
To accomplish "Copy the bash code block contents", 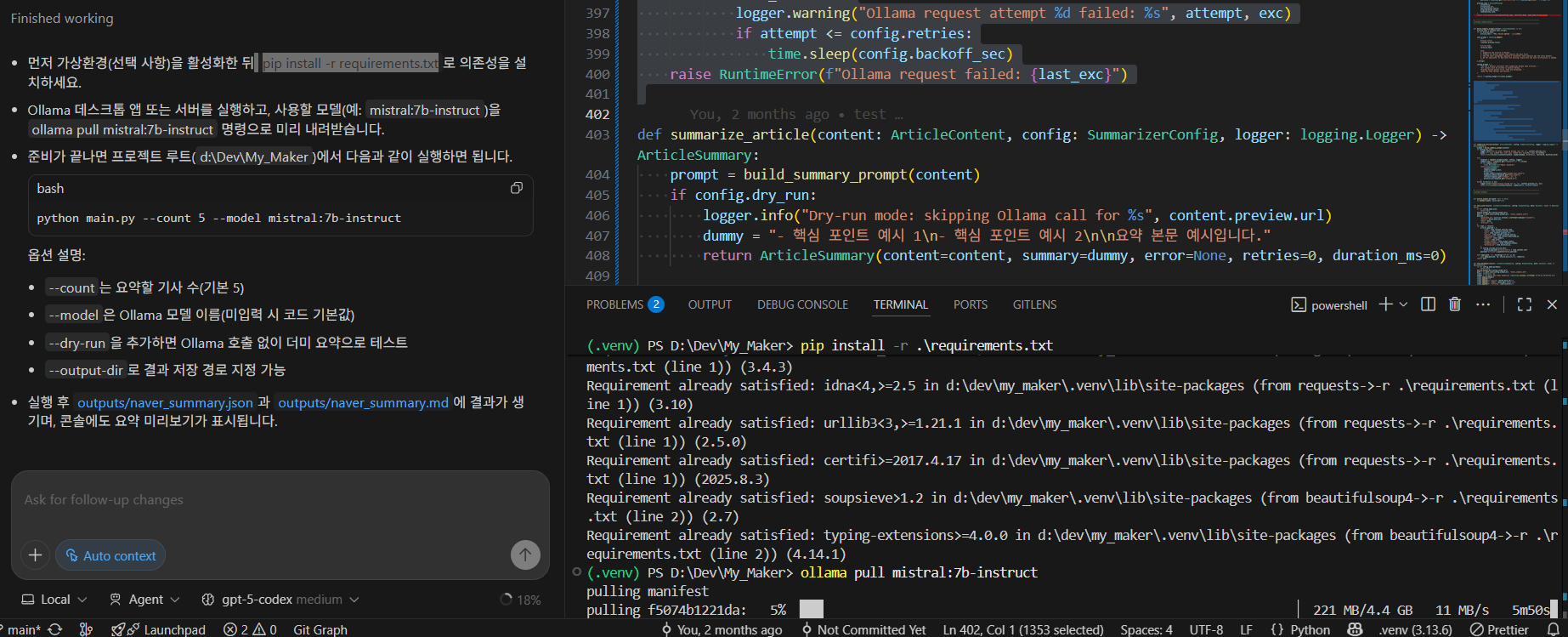I will coord(516,188).
